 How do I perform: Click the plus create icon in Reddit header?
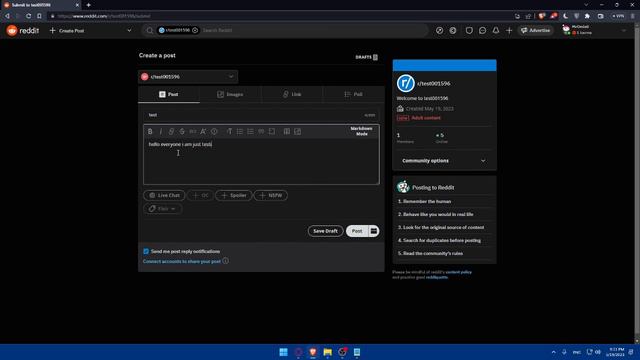[x=509, y=31]
